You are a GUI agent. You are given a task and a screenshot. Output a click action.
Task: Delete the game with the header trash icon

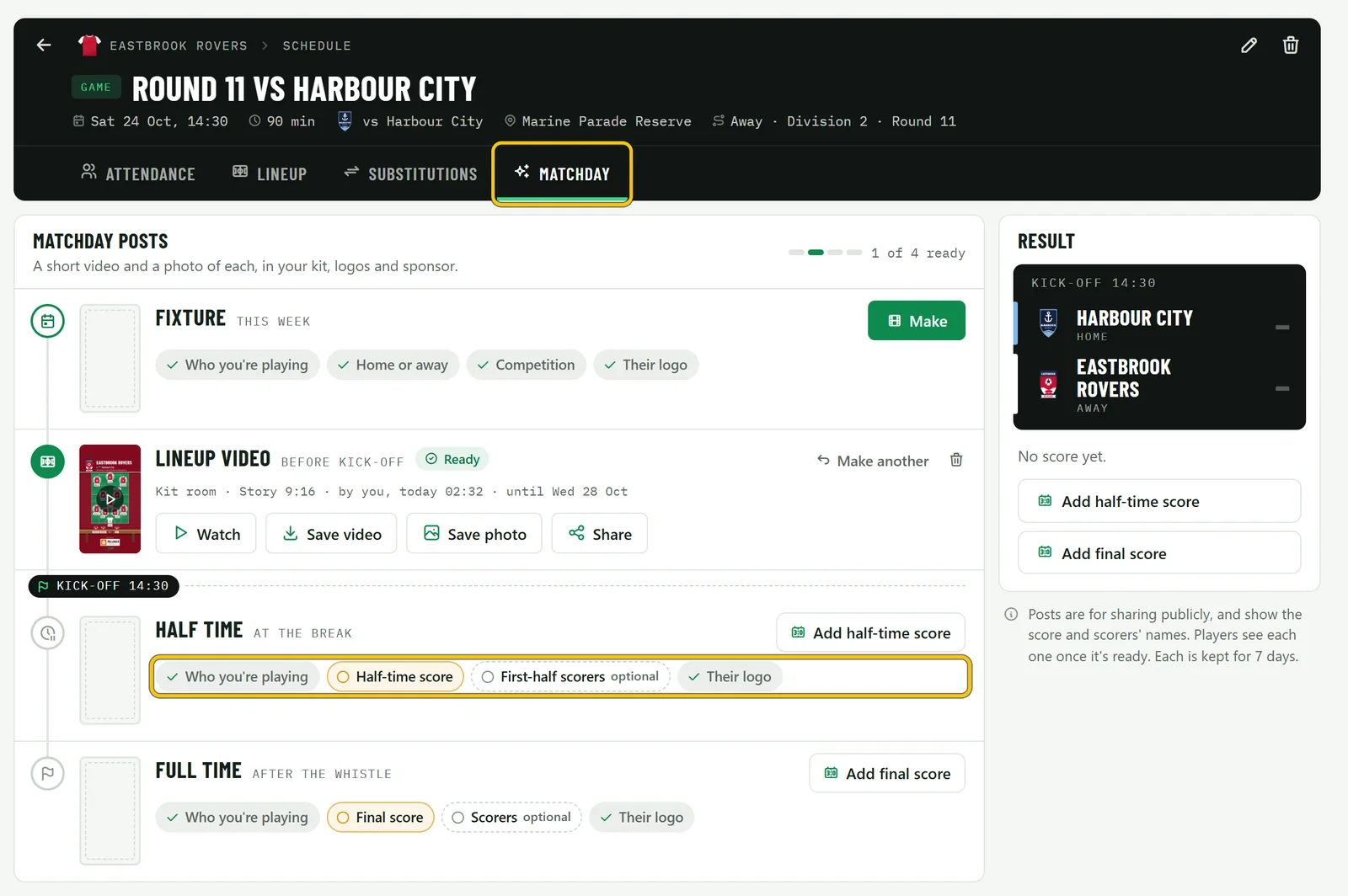coord(1291,45)
